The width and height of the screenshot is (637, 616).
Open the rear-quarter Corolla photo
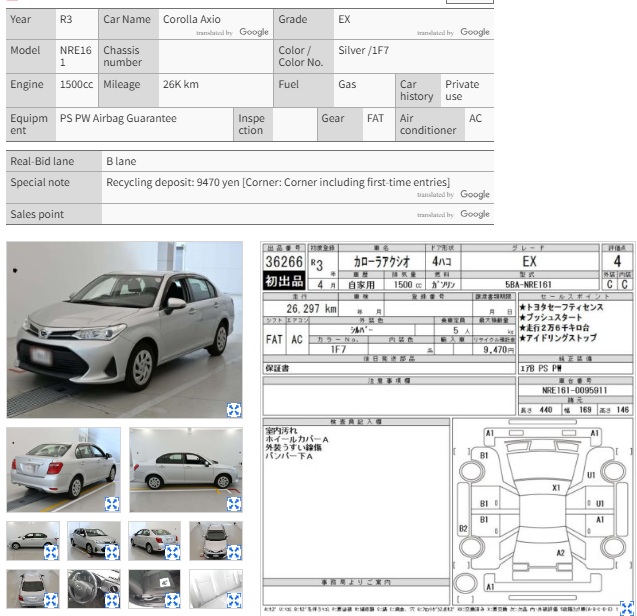coord(63,469)
